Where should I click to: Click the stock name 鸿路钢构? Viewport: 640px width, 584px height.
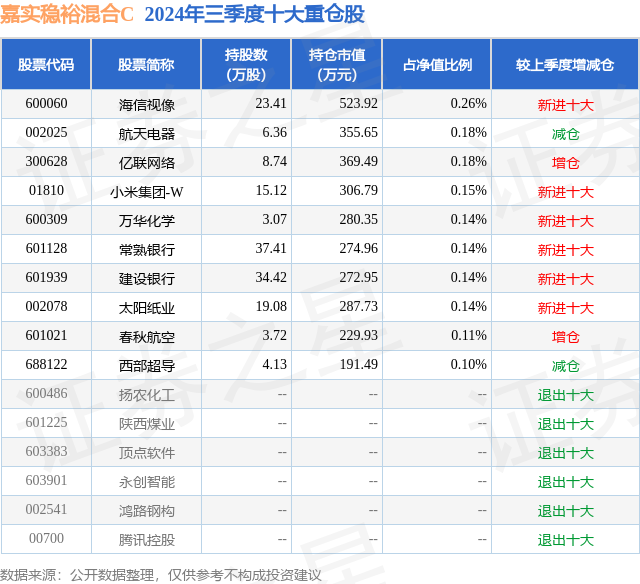point(147,511)
